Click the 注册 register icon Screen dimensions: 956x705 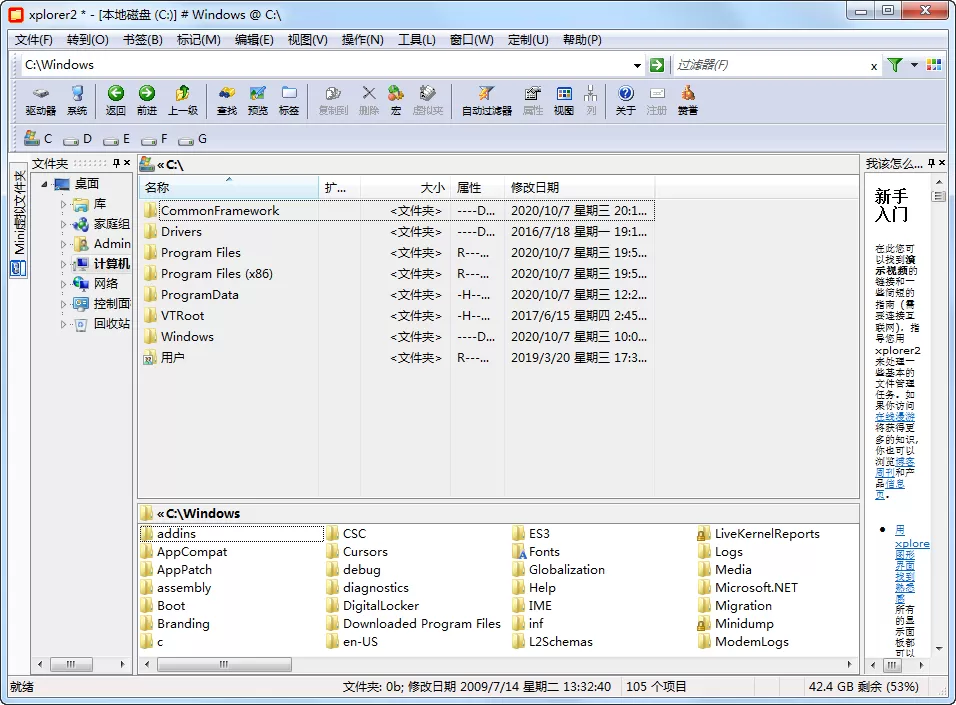pyautogui.click(x=657, y=101)
